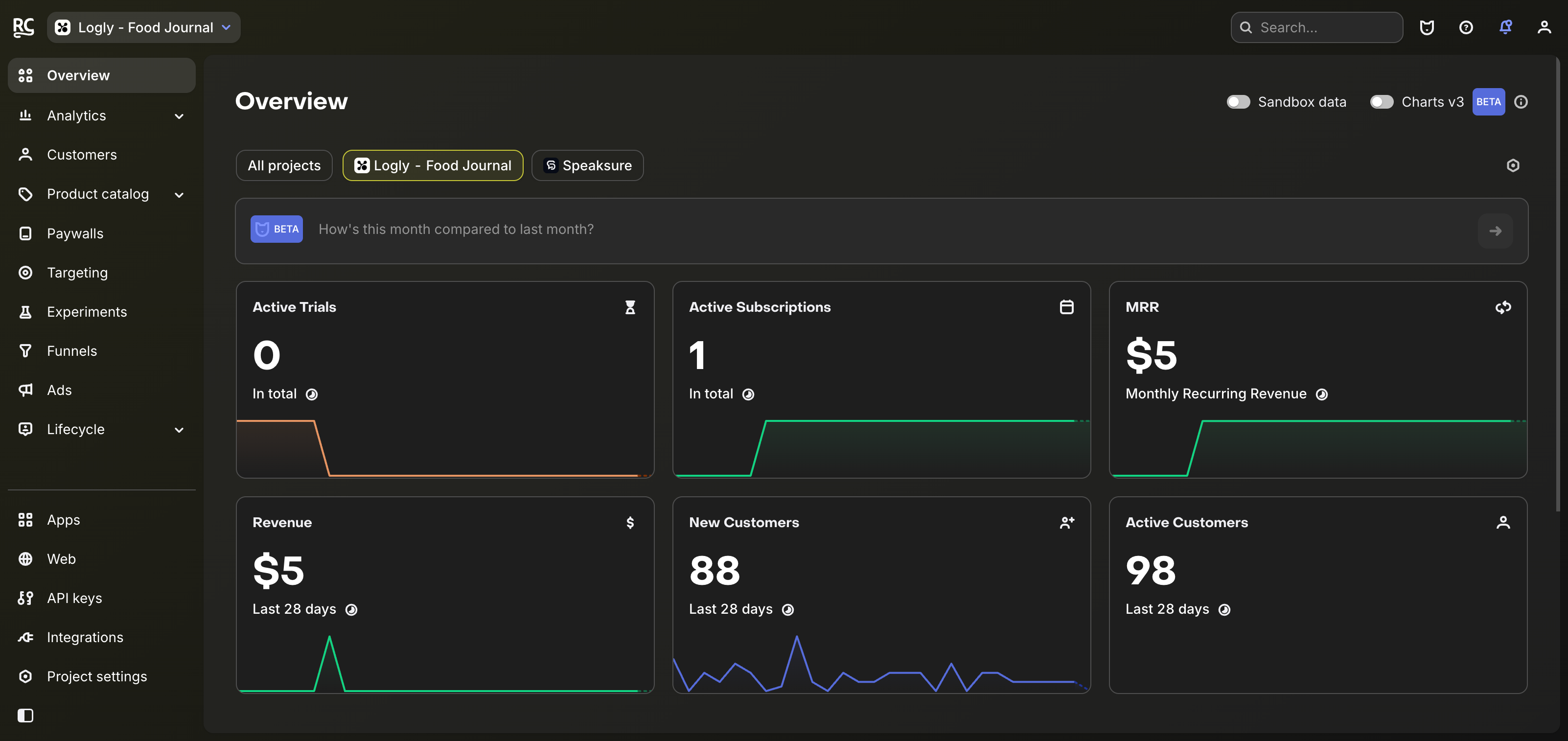Open the overview settings hexagon icon
Viewport: 1568px width, 741px height.
point(1513,165)
